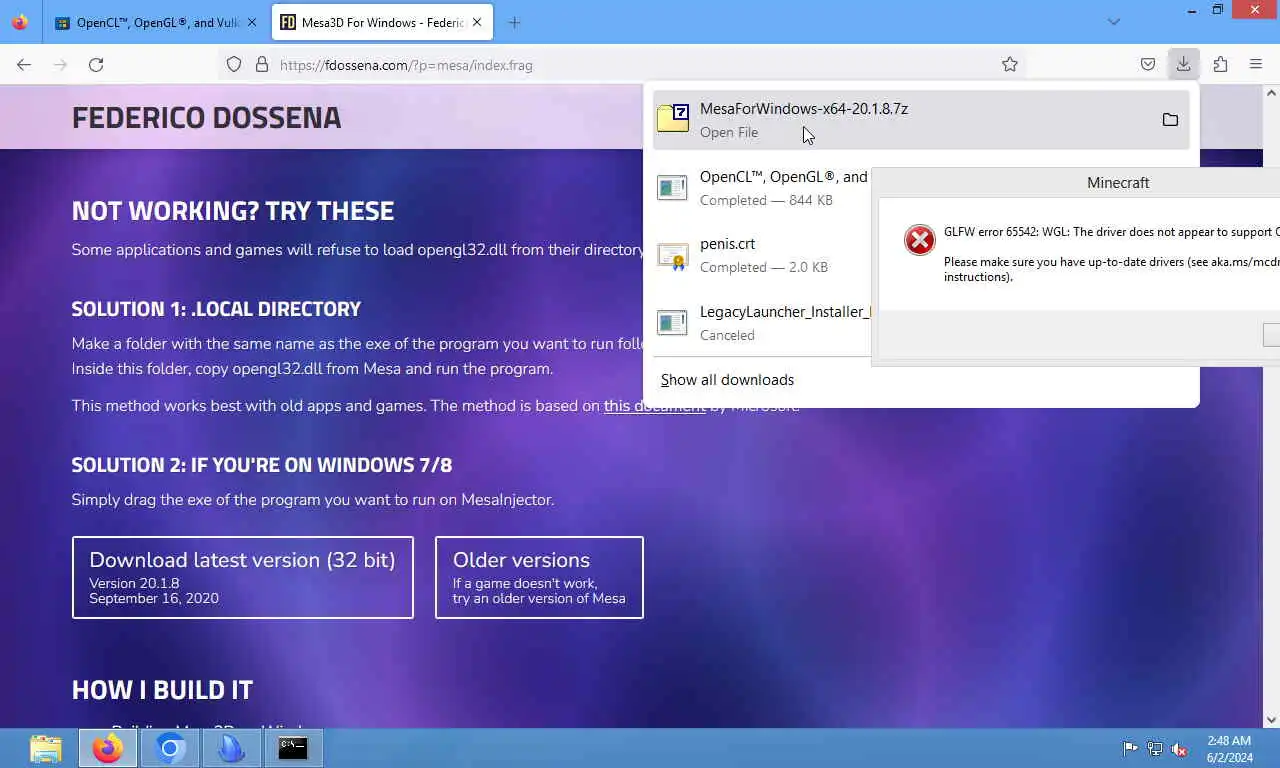Screen dimensions: 1280x768
Task: Open the Extensions puzzle icon
Action: coord(1220,65)
